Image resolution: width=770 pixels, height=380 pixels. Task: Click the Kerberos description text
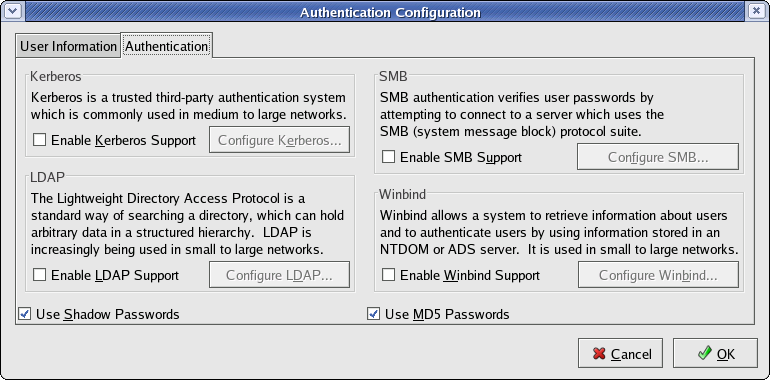(188, 106)
